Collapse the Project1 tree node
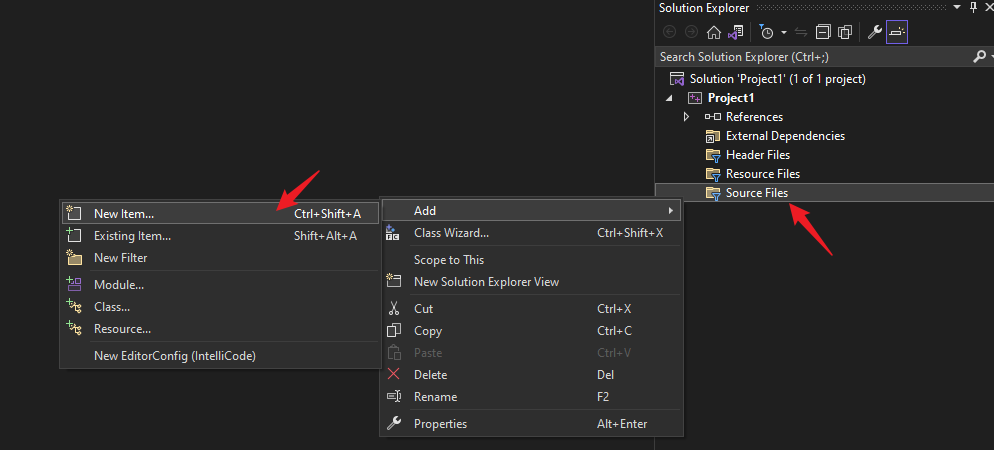The height and width of the screenshot is (450, 994). [668, 98]
